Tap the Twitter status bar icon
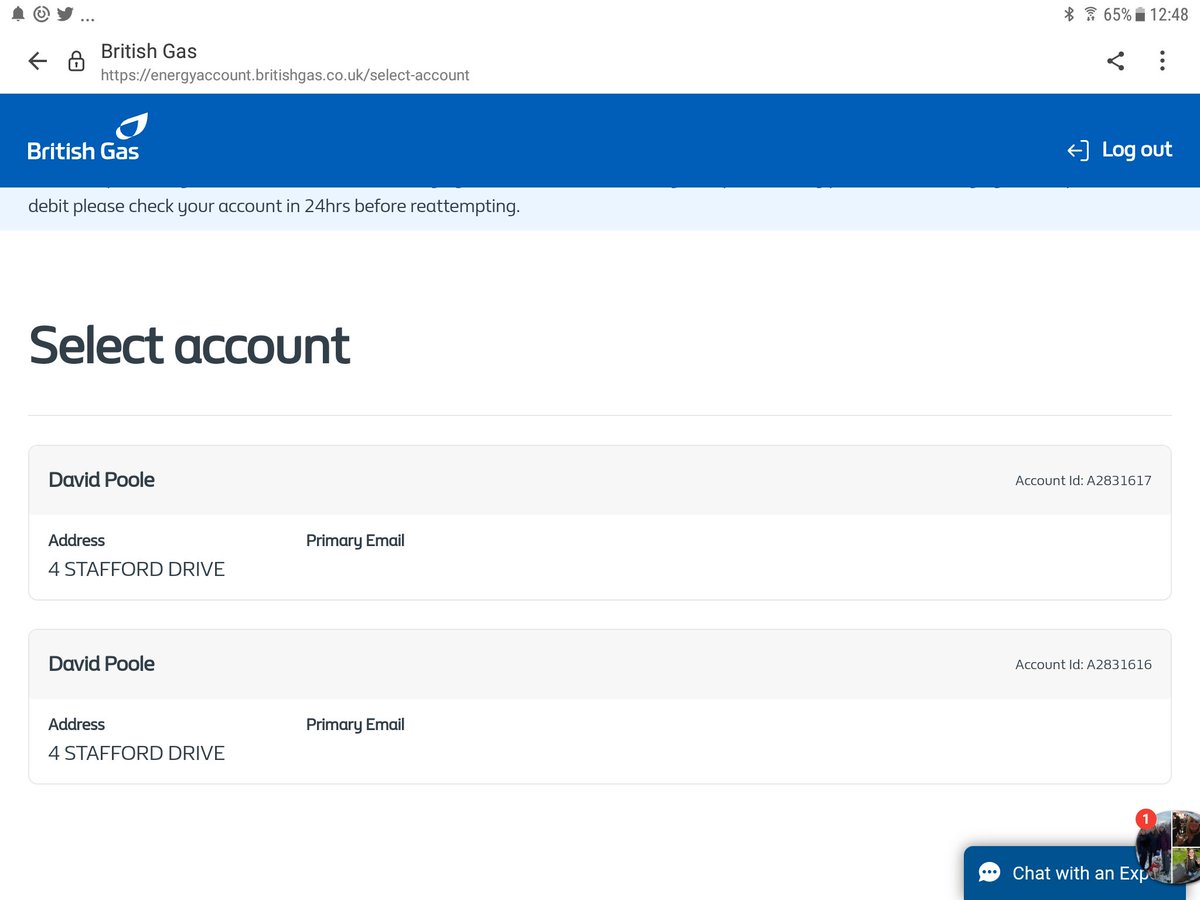Viewport: 1200px width, 900px height. click(x=66, y=14)
